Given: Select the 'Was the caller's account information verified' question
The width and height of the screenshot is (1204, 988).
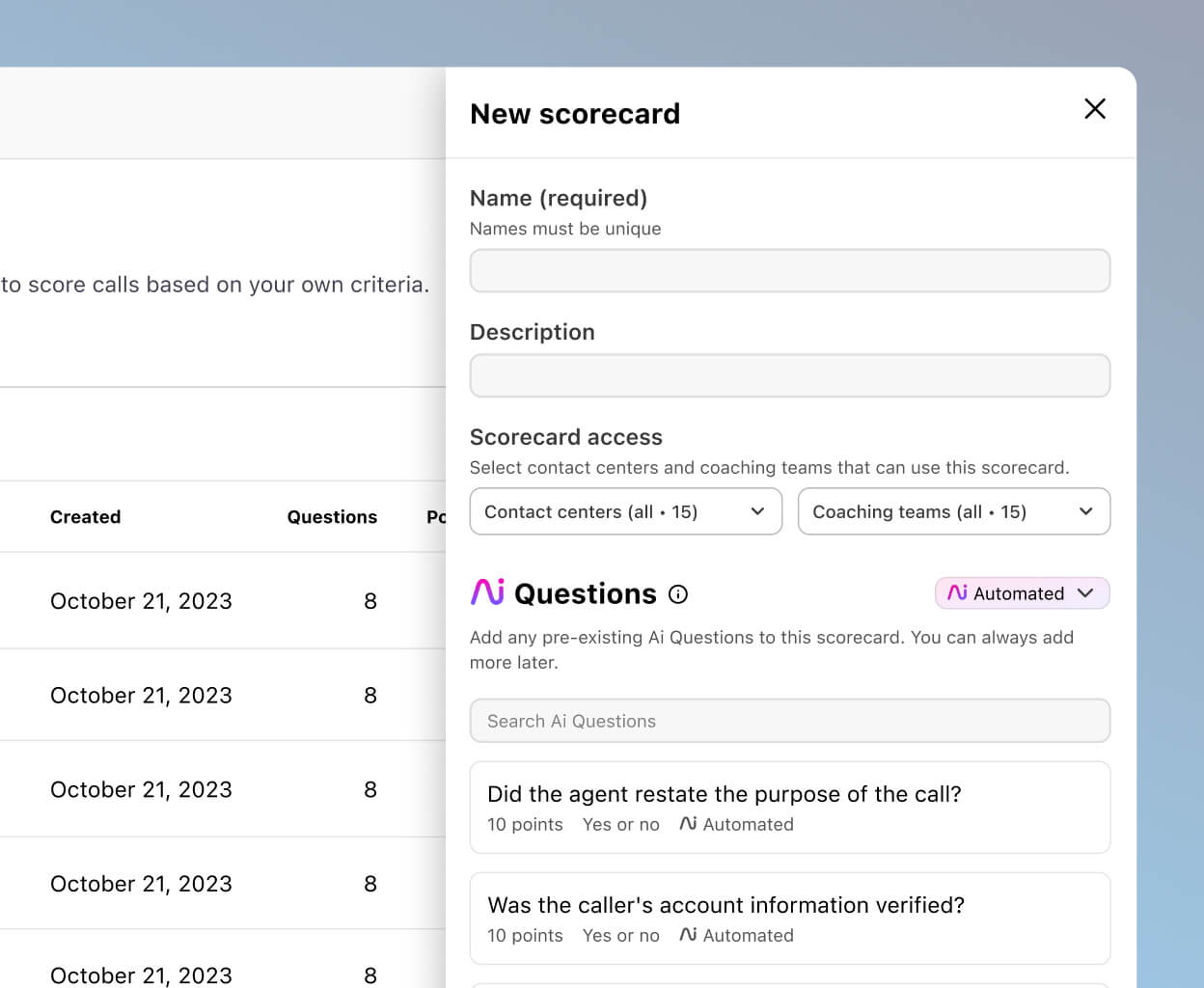Looking at the screenshot, I should coord(790,919).
